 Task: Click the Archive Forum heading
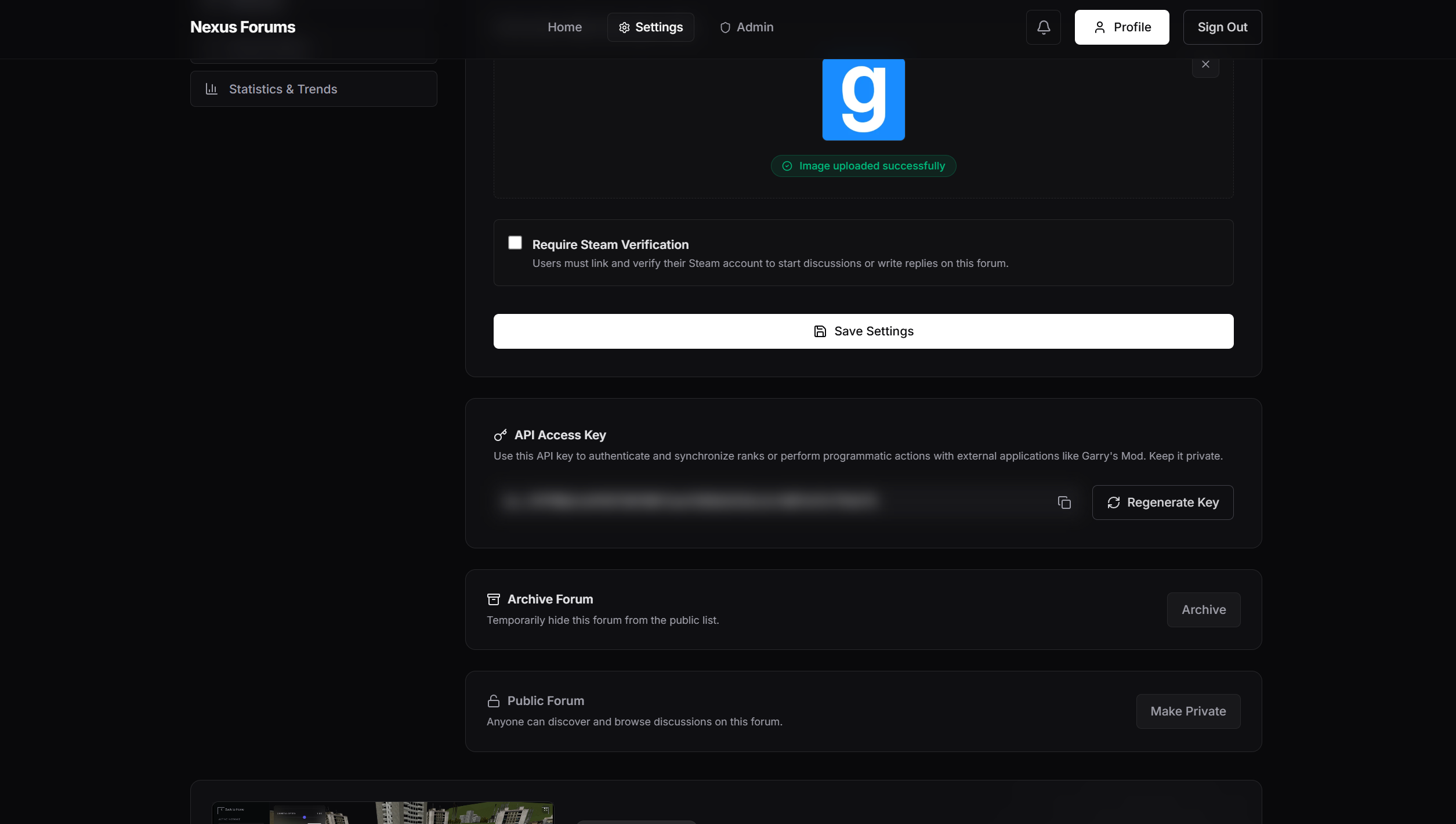click(x=550, y=599)
